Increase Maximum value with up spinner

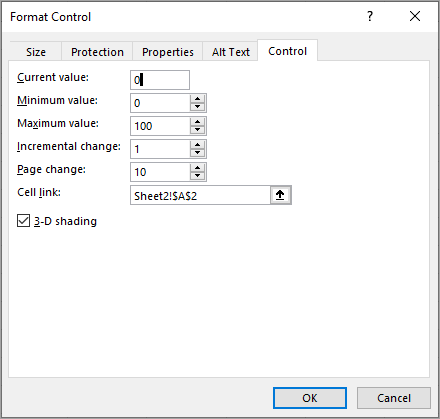pos(197,122)
